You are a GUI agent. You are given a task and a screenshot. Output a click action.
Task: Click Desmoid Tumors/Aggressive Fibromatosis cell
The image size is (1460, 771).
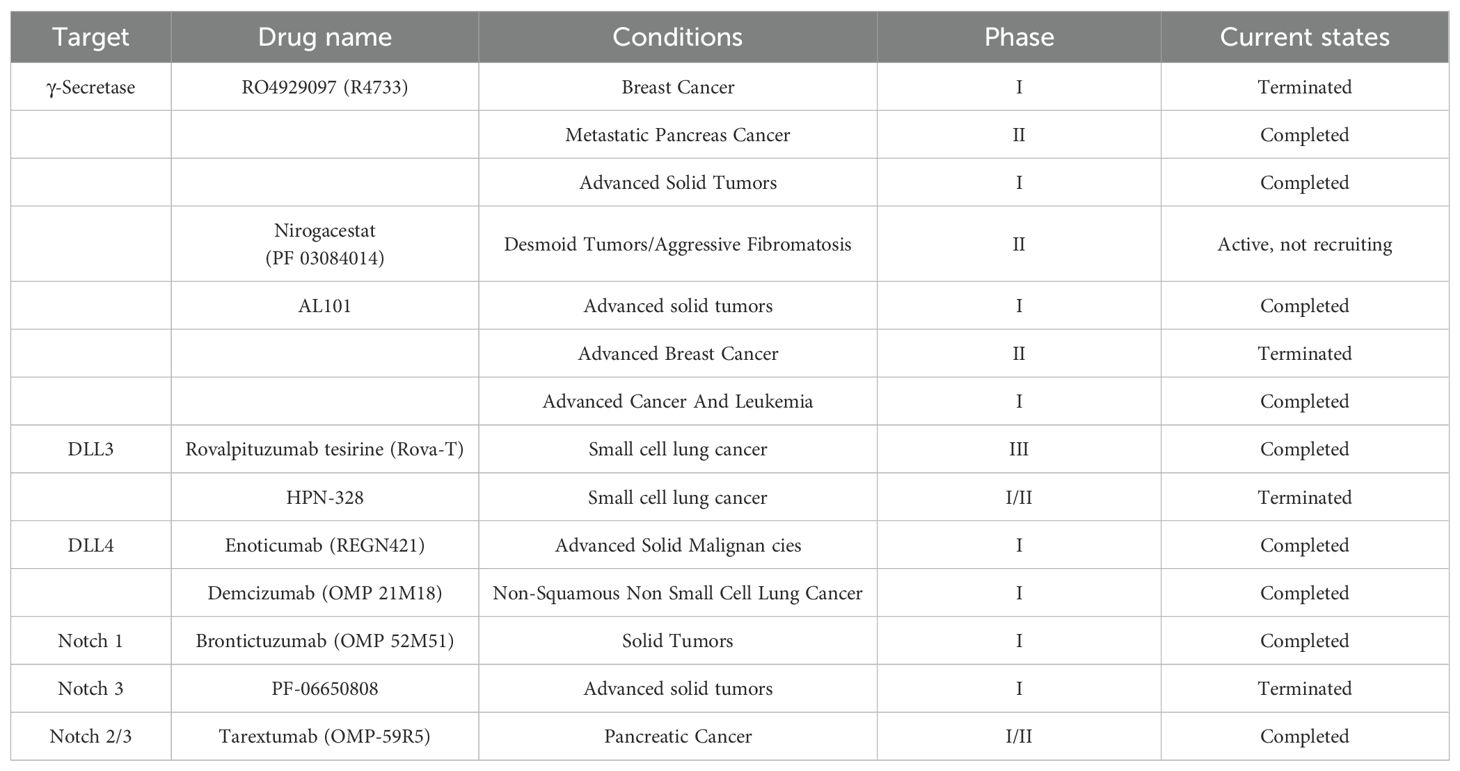(677, 244)
